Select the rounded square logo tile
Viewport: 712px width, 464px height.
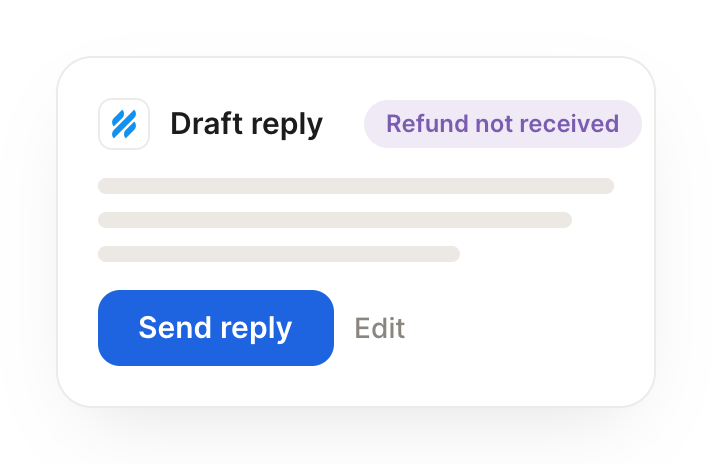point(124,124)
